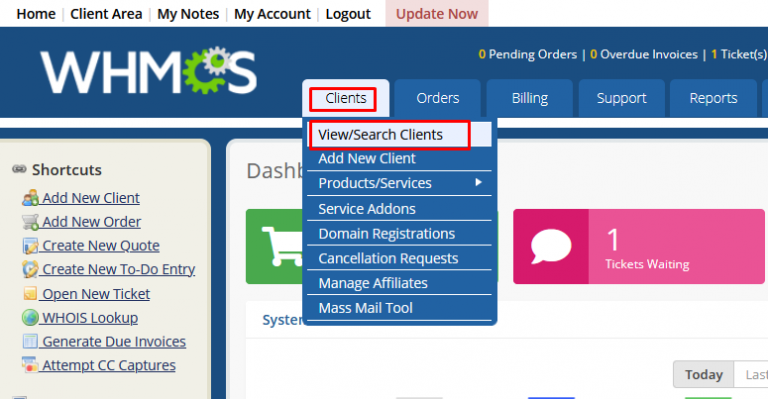
Task: Click Create New To-Do Entry link
Action: coord(119,269)
